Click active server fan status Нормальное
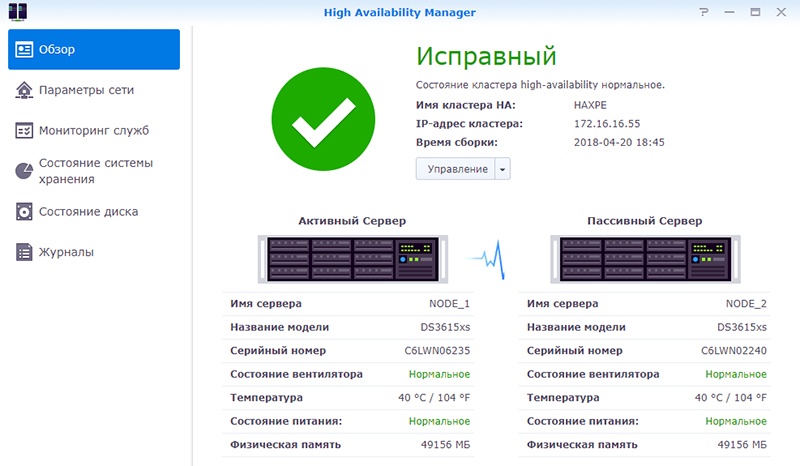Viewport: 800px width, 466px height. coord(439,374)
